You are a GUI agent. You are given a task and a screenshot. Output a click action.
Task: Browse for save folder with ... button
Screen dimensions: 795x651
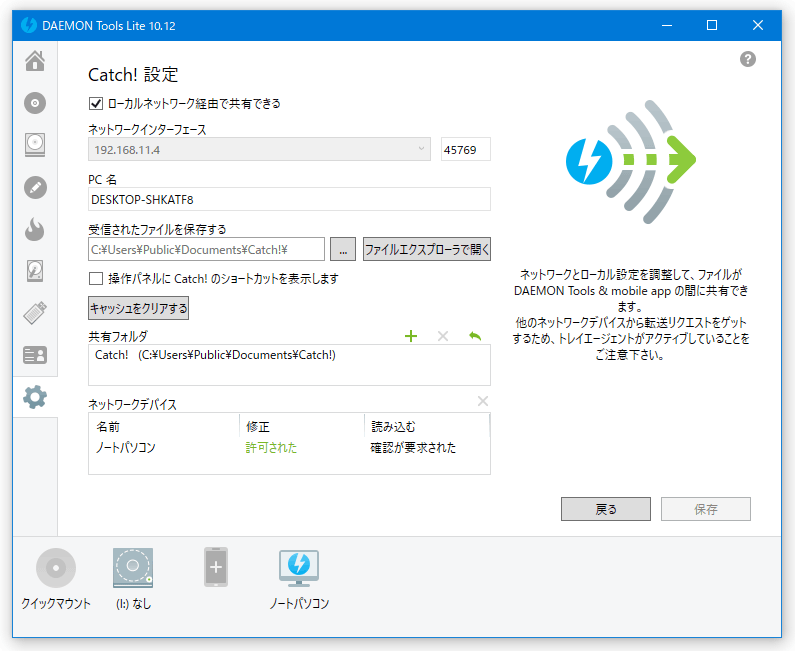coord(343,249)
